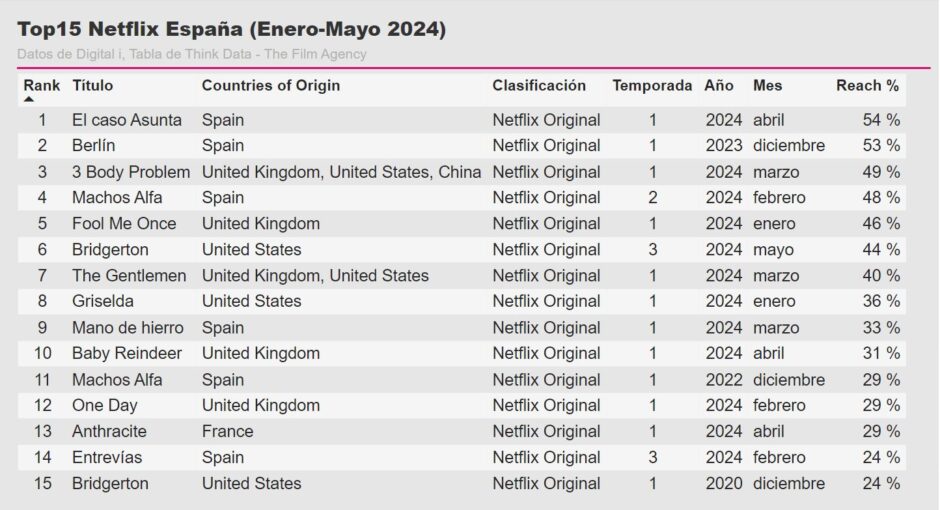Click the Clasificación column header
Image resolution: width=940 pixels, height=510 pixels.
point(538,86)
